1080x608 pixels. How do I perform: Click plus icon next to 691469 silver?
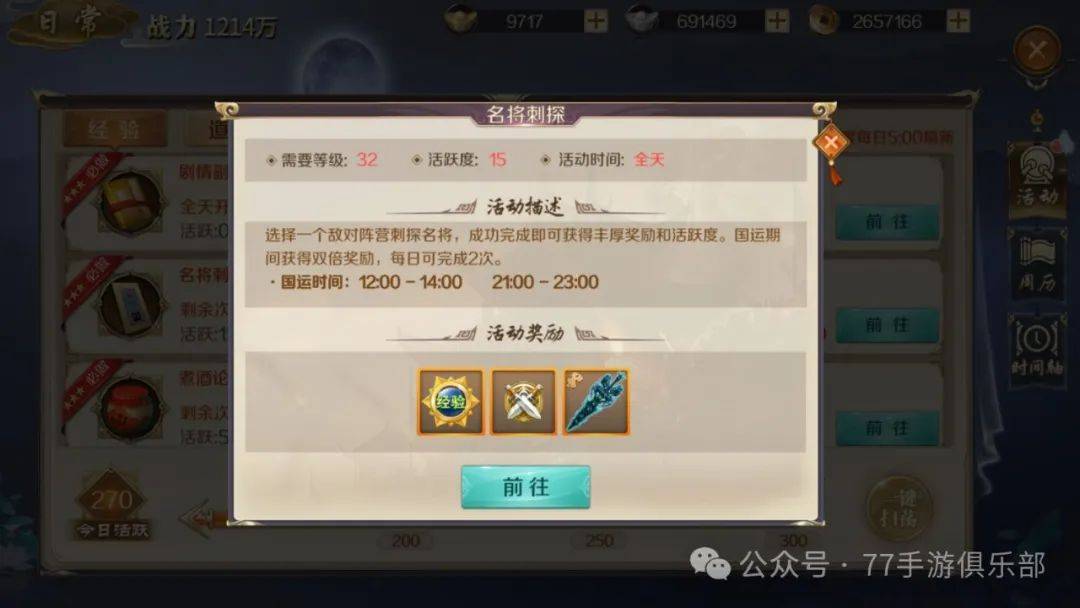click(x=777, y=21)
